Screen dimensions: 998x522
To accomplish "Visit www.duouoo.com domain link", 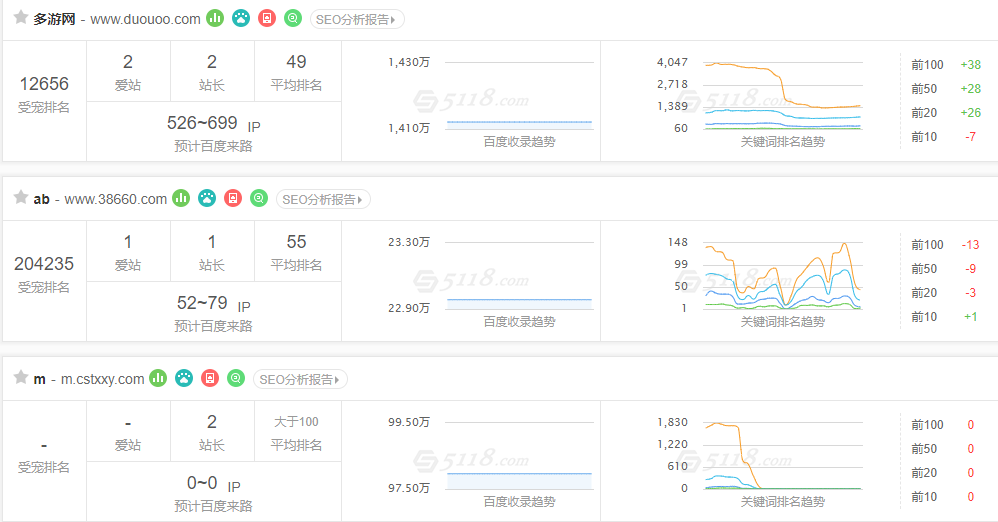I will [x=145, y=19].
